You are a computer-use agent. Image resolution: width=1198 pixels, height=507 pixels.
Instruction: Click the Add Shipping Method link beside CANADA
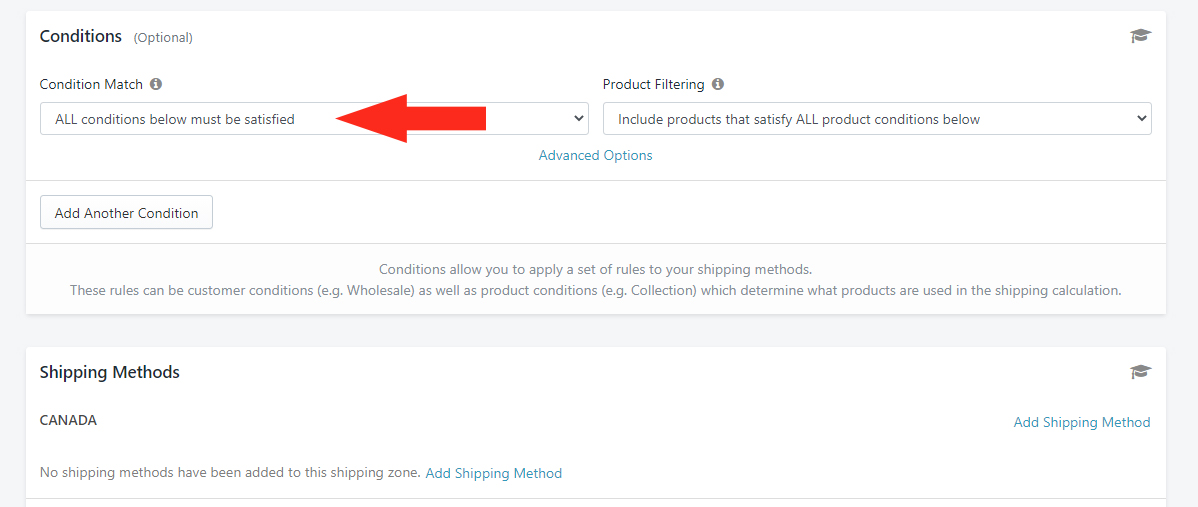(1081, 422)
